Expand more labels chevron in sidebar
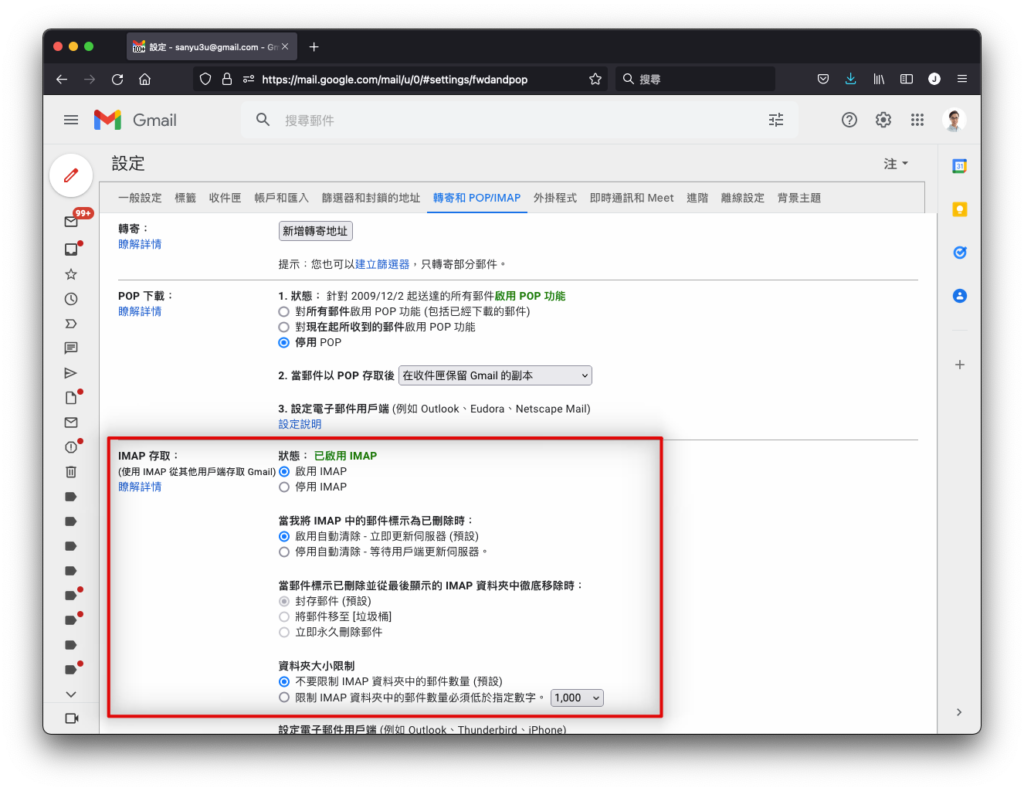The image size is (1024, 791). 71,694
